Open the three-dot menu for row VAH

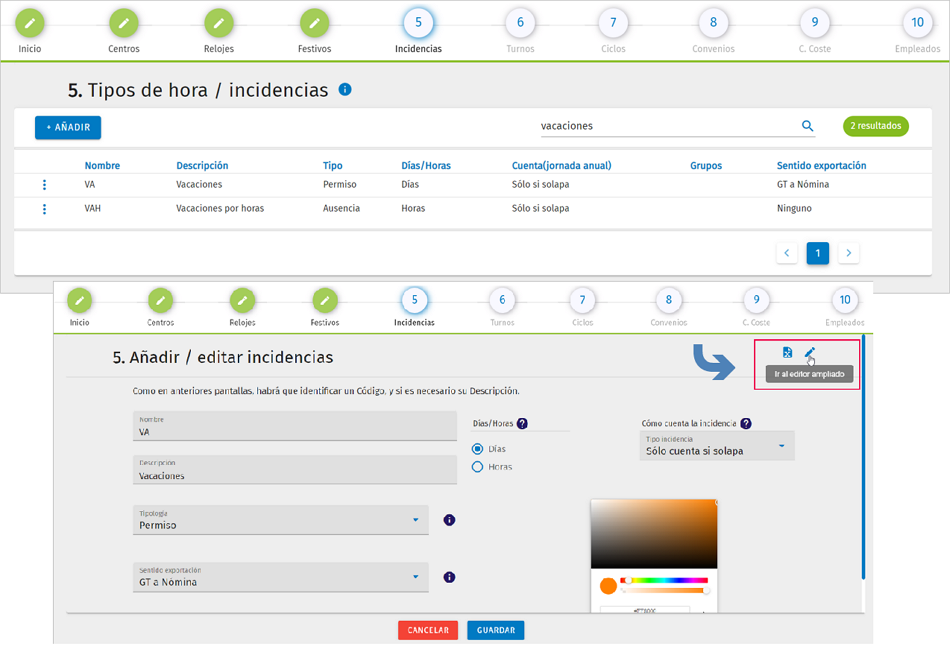point(44,209)
